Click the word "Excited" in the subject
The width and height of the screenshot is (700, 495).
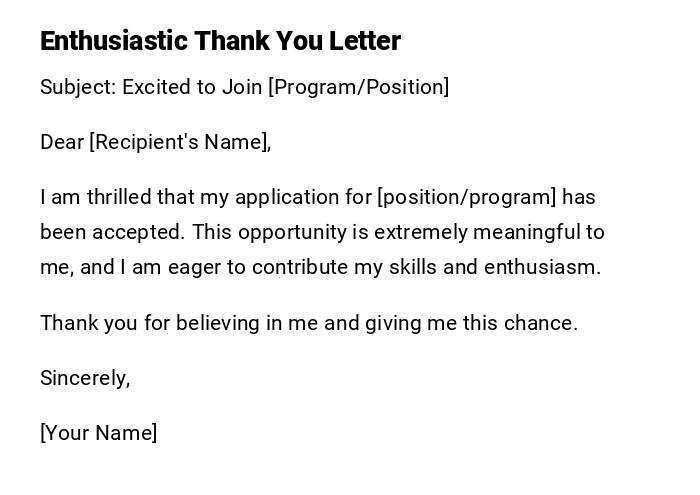[x=155, y=87]
